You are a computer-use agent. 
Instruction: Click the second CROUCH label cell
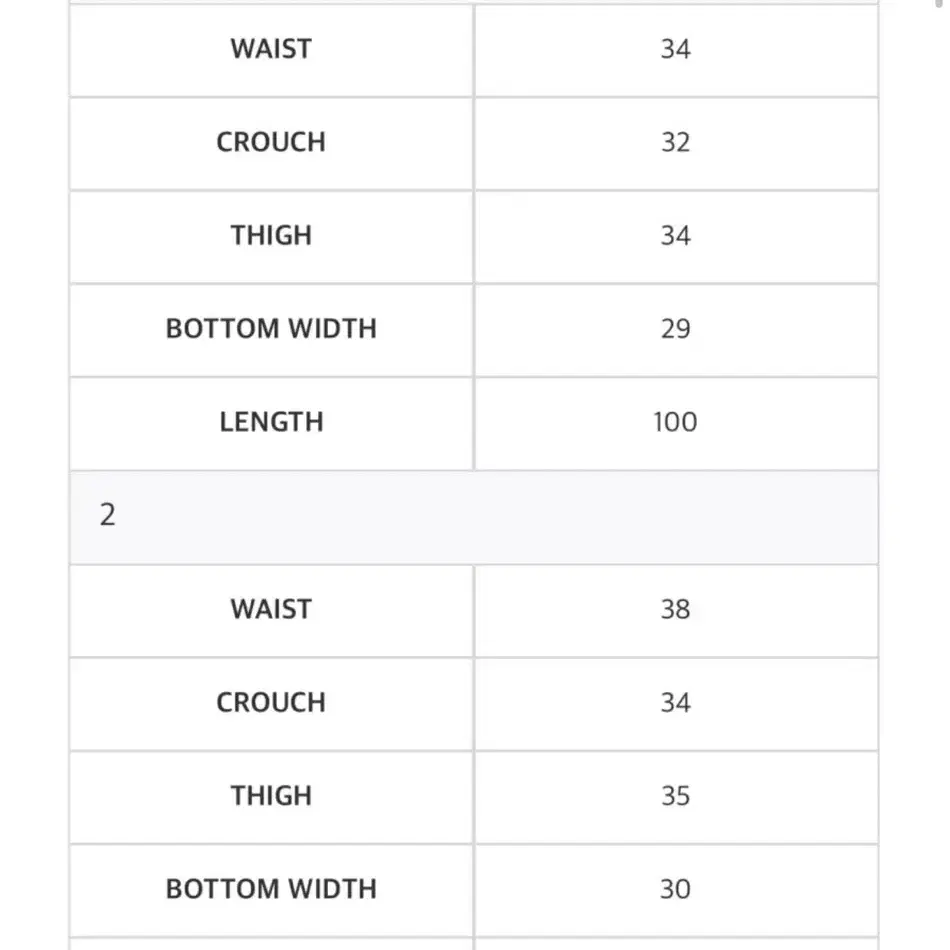click(271, 703)
